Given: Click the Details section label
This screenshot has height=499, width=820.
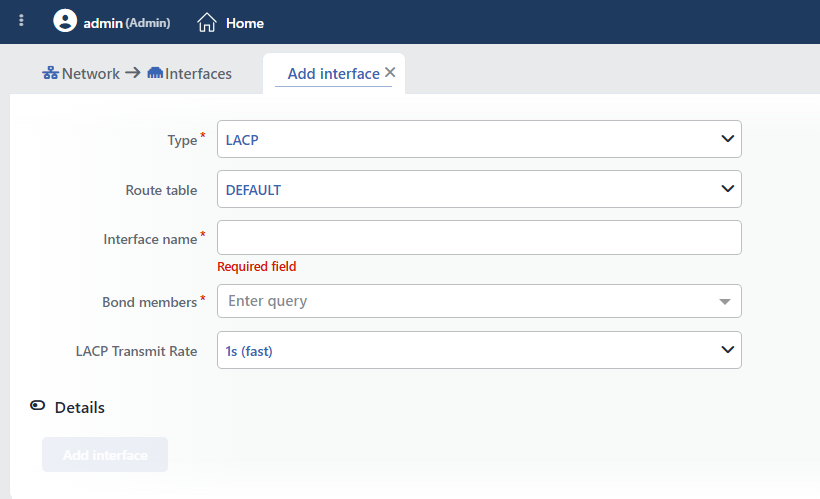Looking at the screenshot, I should [79, 407].
